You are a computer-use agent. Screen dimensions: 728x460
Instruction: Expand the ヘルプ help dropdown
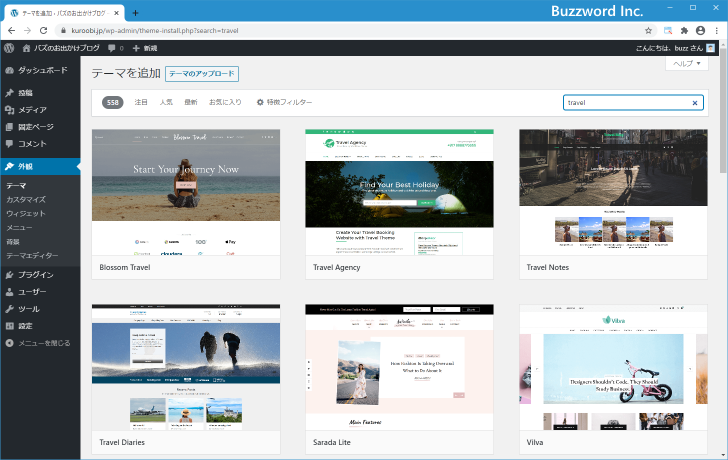[688, 63]
